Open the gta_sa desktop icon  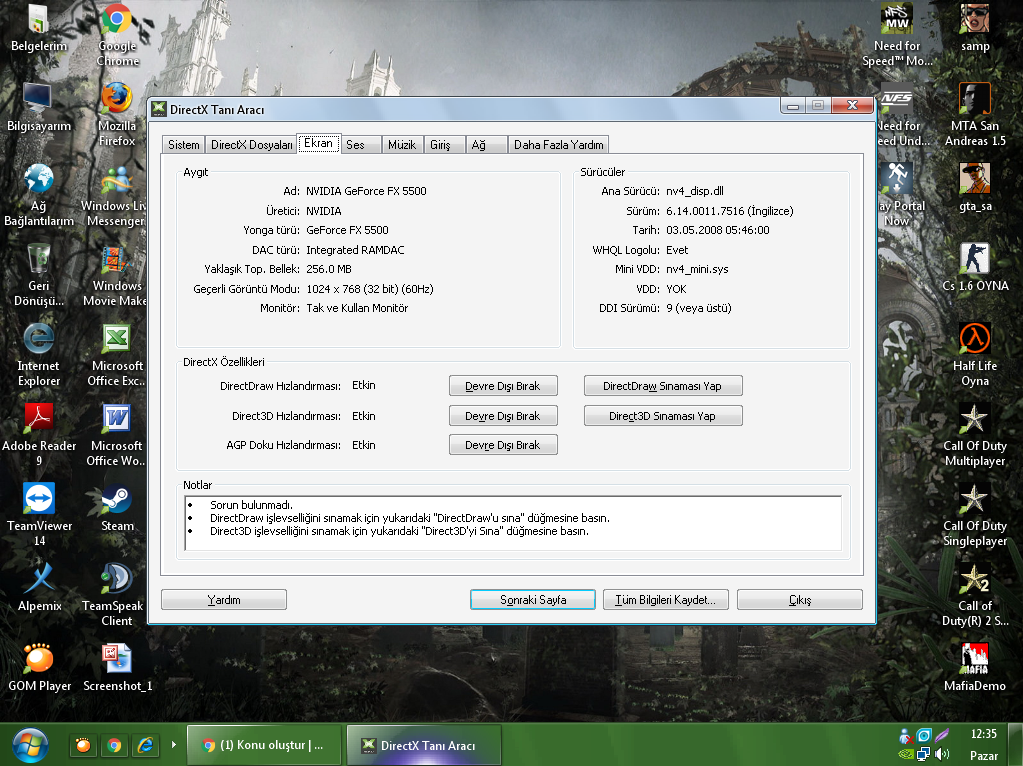point(975,188)
